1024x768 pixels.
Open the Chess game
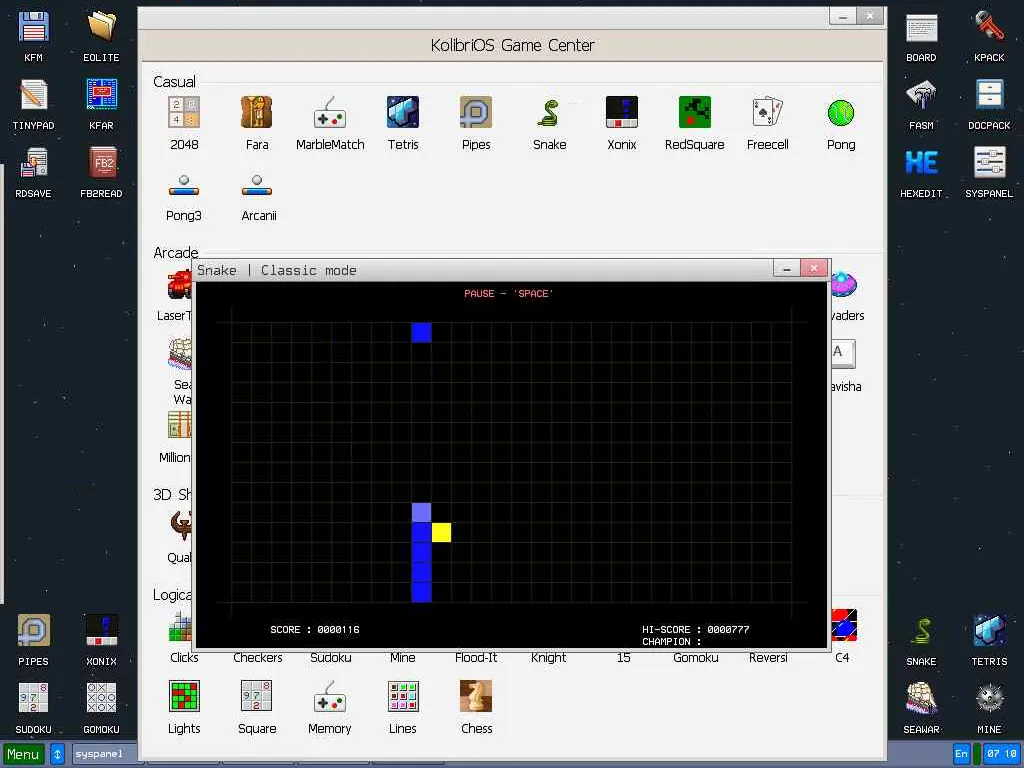(x=475, y=696)
